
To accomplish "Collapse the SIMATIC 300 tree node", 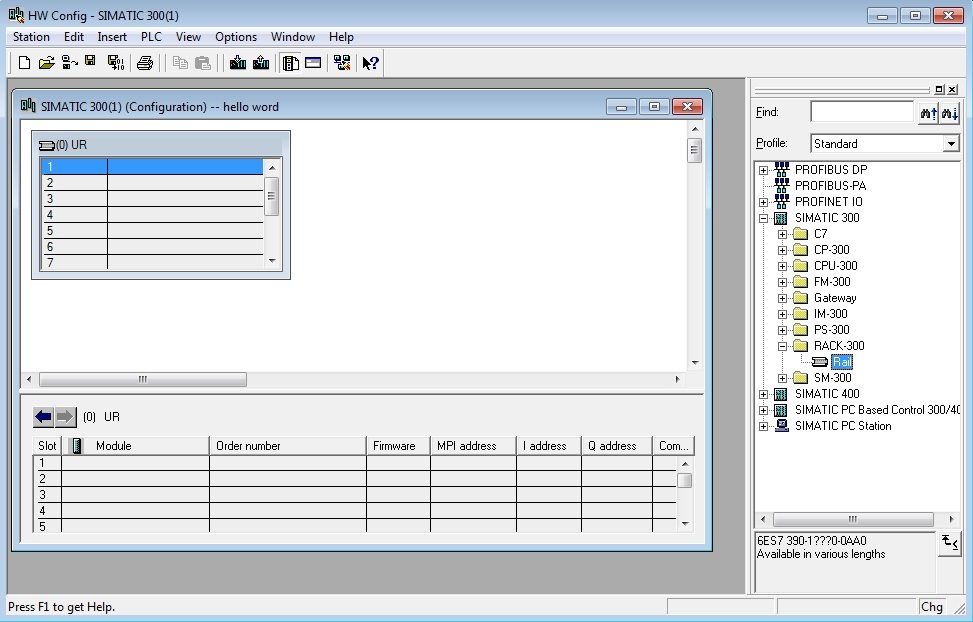I will (x=764, y=218).
